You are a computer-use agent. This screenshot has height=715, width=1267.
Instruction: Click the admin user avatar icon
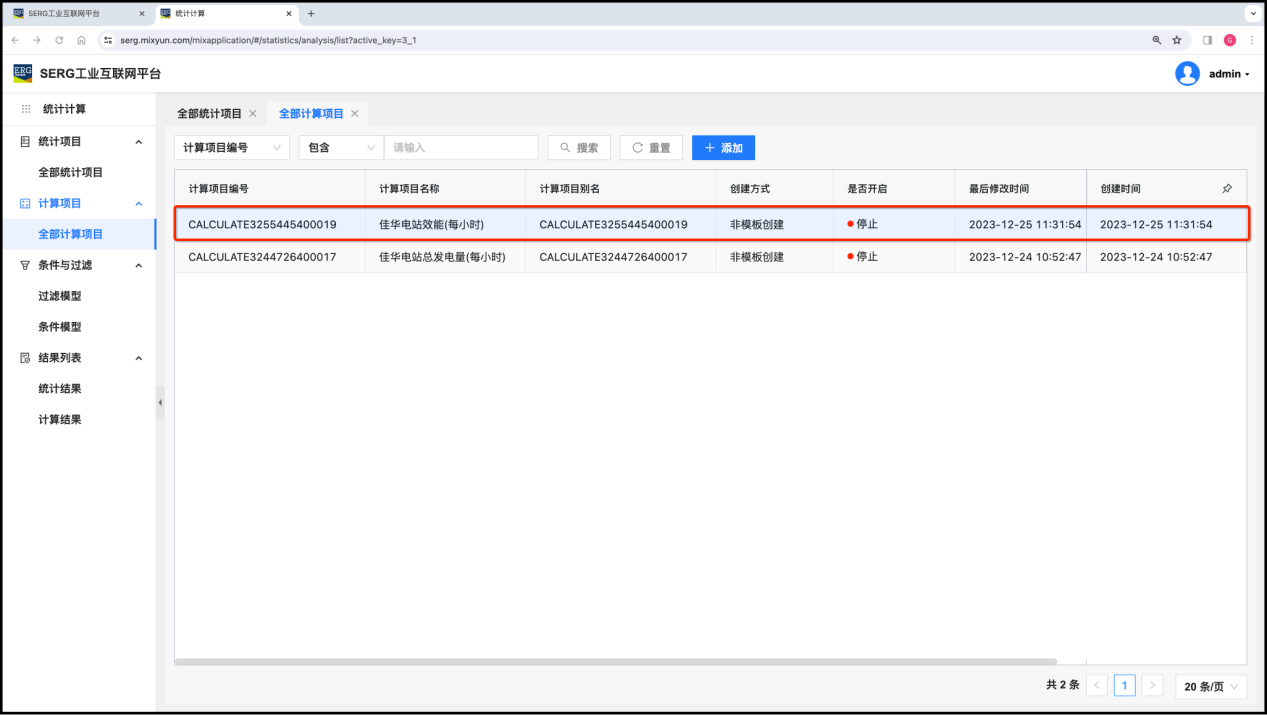point(1187,74)
